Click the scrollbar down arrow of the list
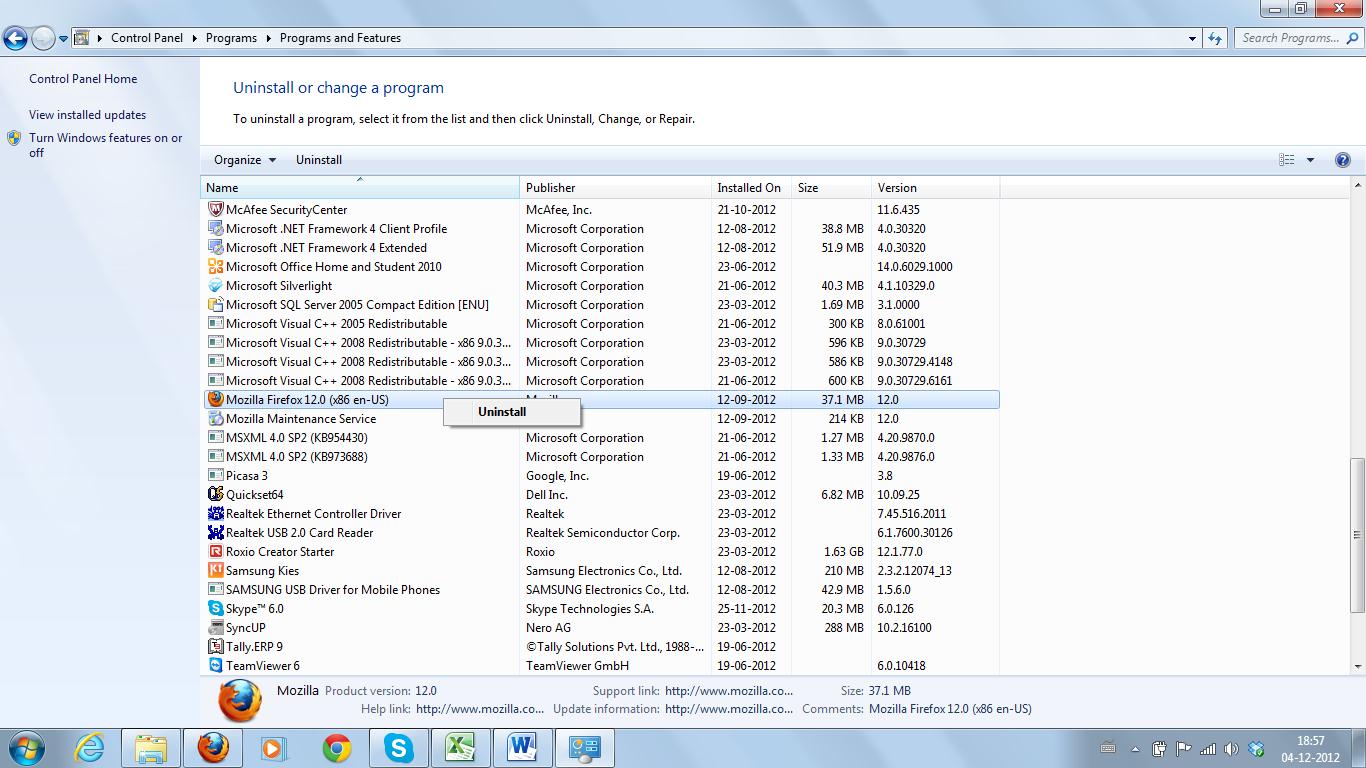 tap(1358, 666)
